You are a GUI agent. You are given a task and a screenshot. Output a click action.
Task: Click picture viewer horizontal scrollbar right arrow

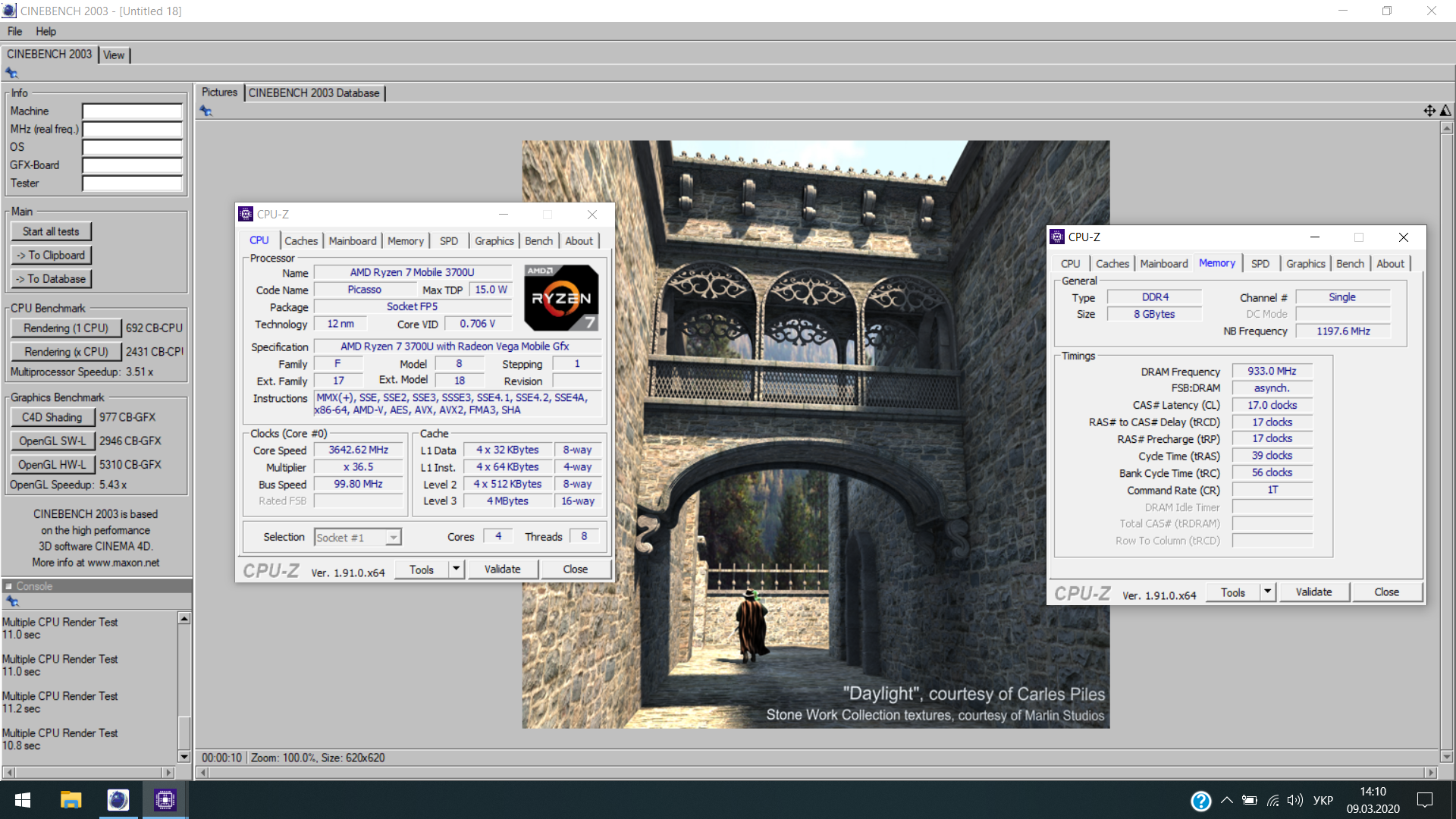(1431, 773)
